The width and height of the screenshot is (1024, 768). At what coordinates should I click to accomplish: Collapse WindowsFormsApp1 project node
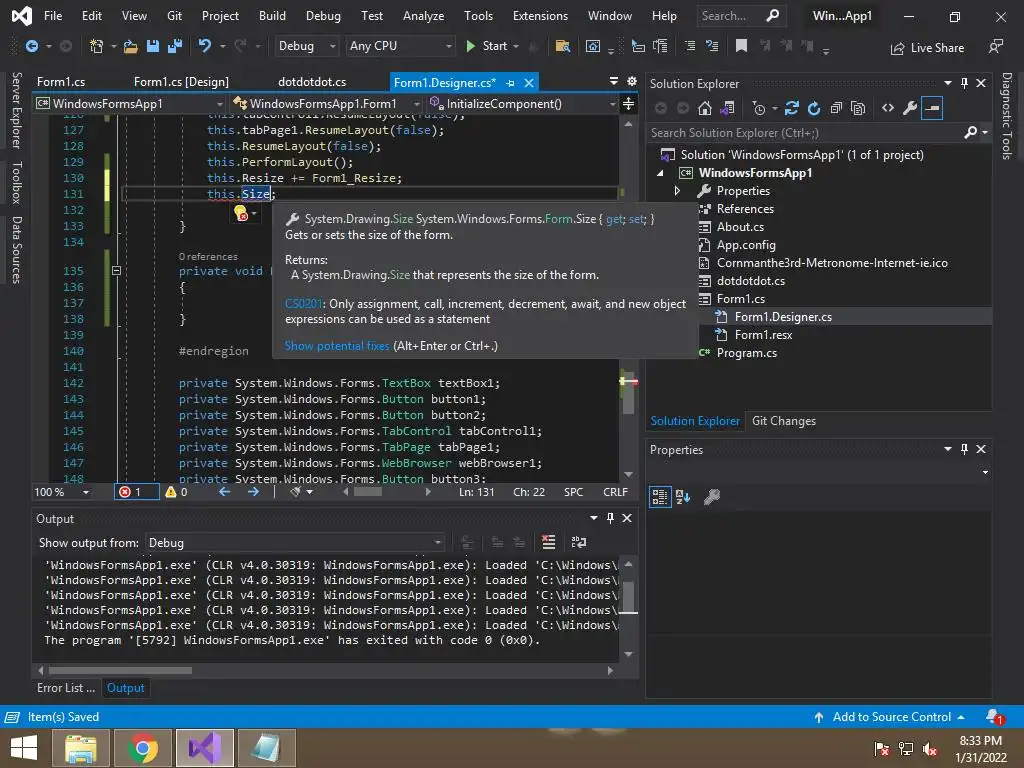tap(660, 173)
